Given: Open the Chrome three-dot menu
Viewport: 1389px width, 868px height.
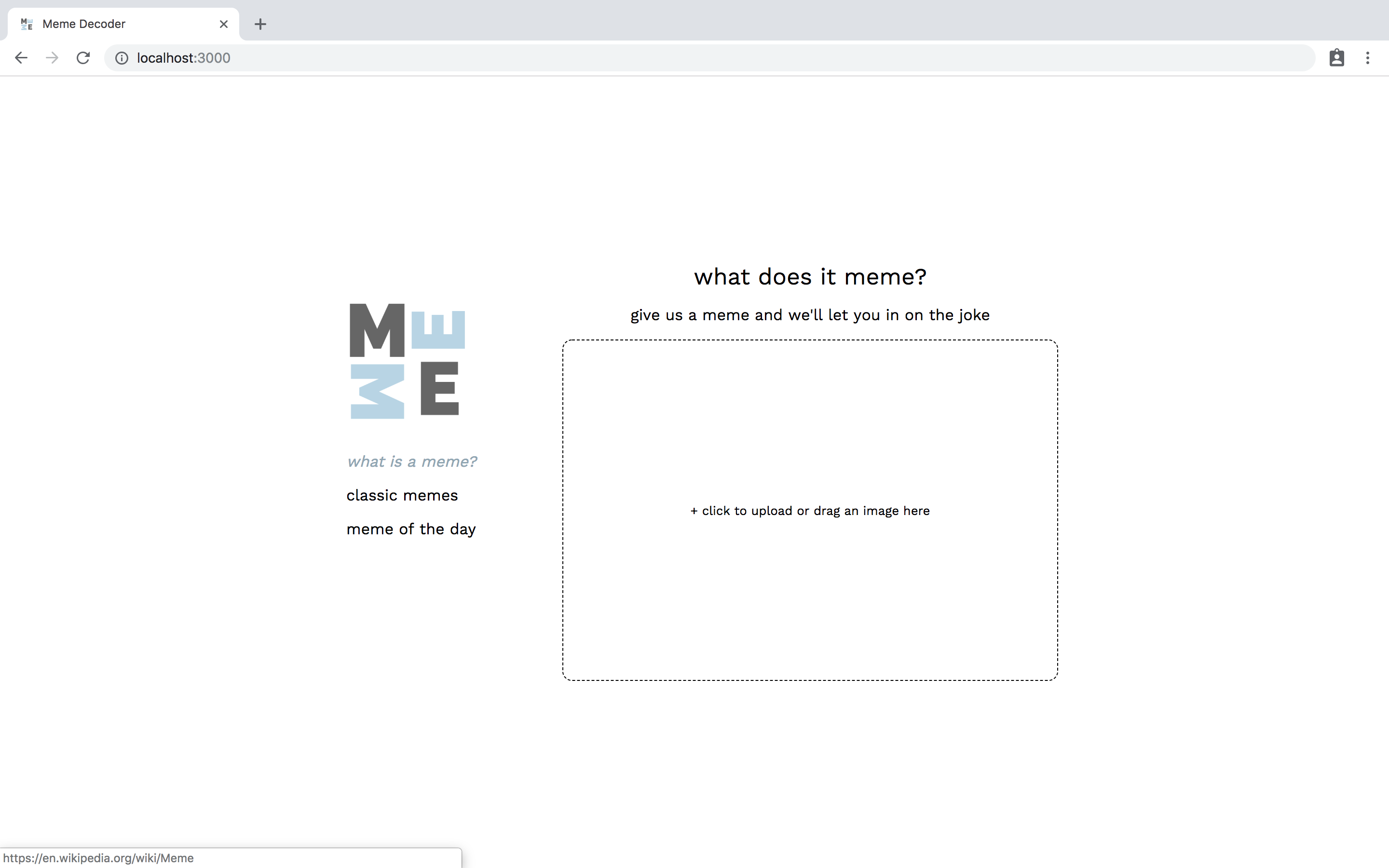Looking at the screenshot, I should point(1368,58).
